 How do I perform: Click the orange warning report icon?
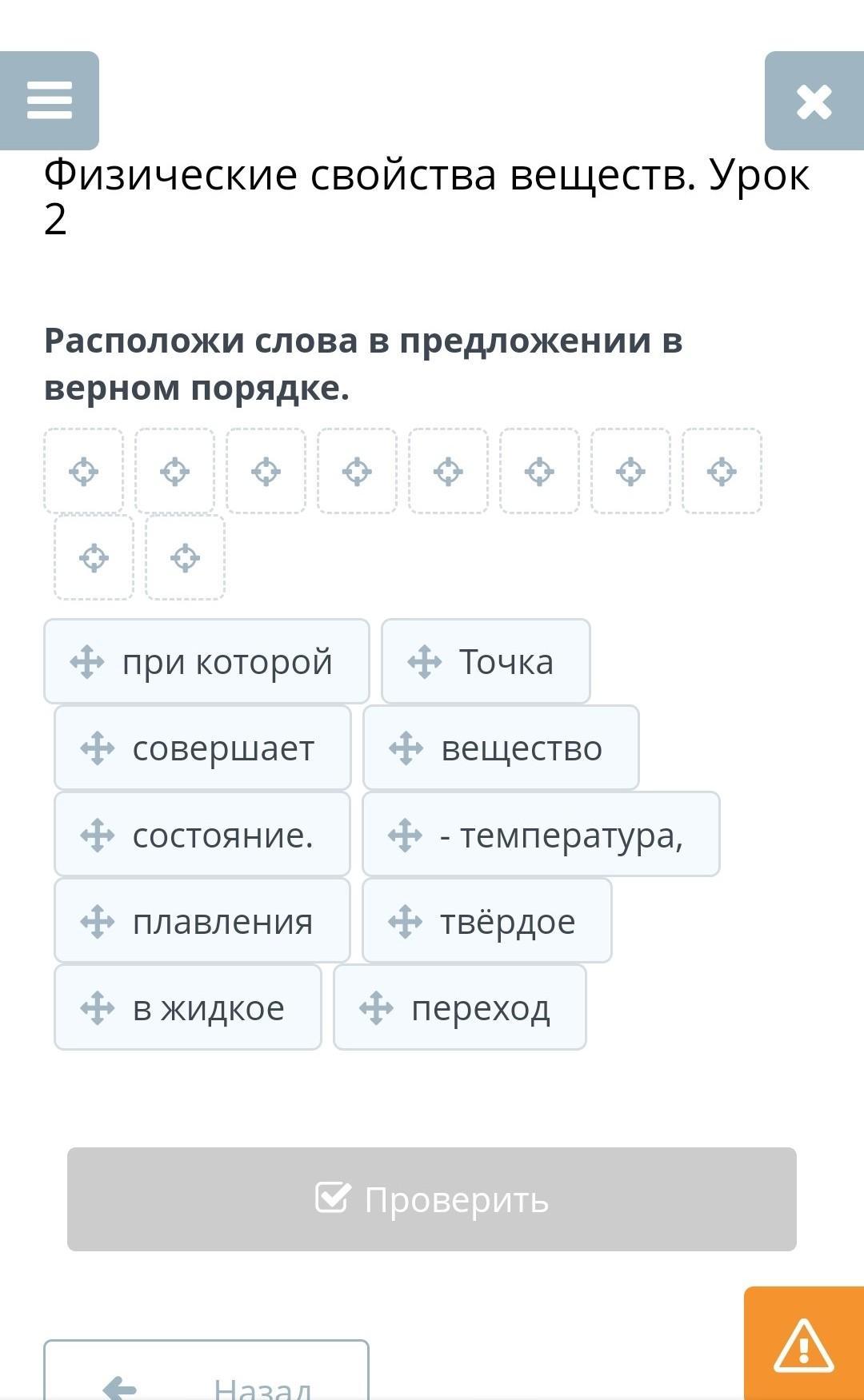(803, 1344)
